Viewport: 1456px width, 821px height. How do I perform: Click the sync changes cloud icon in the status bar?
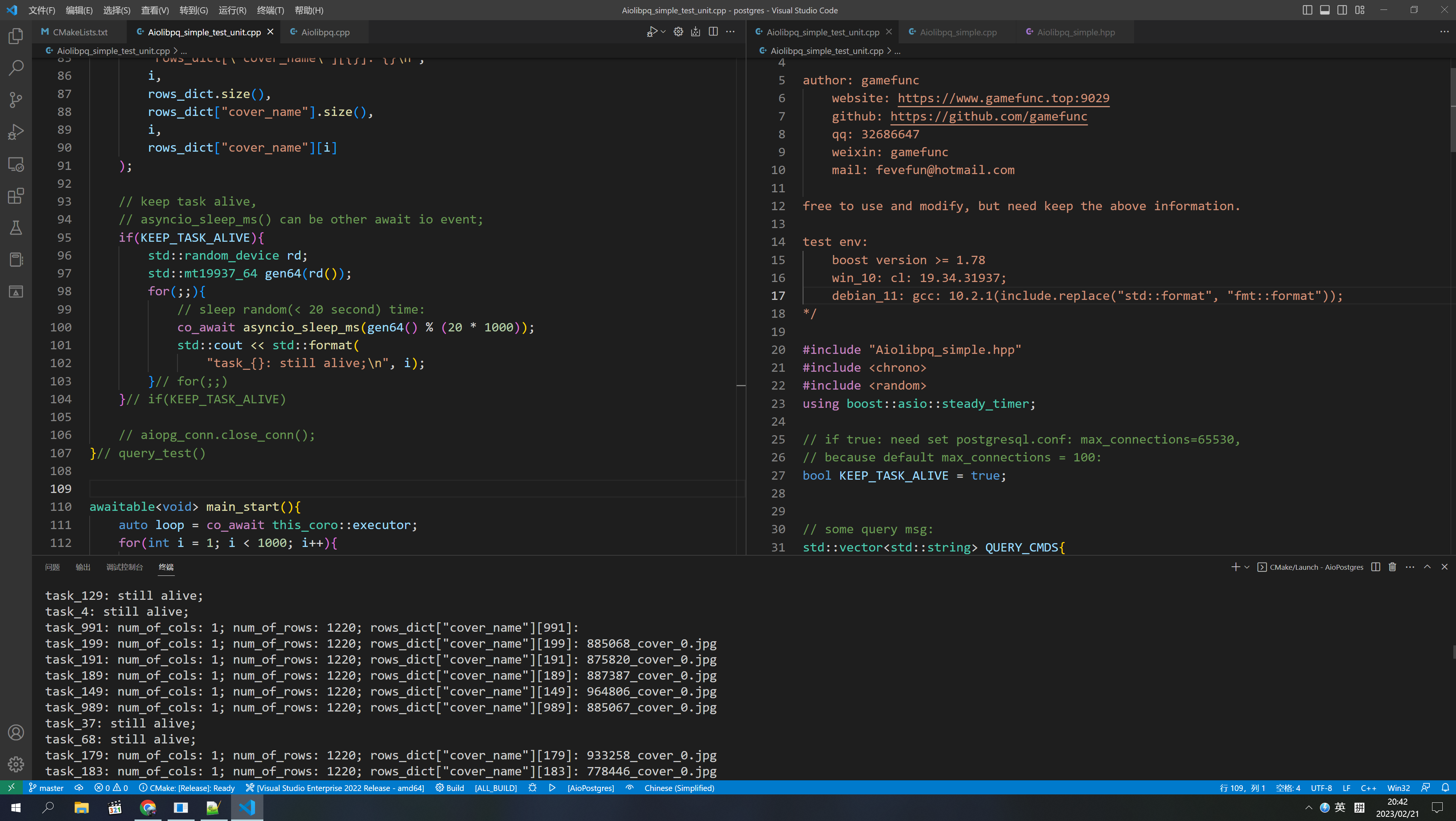click(79, 788)
